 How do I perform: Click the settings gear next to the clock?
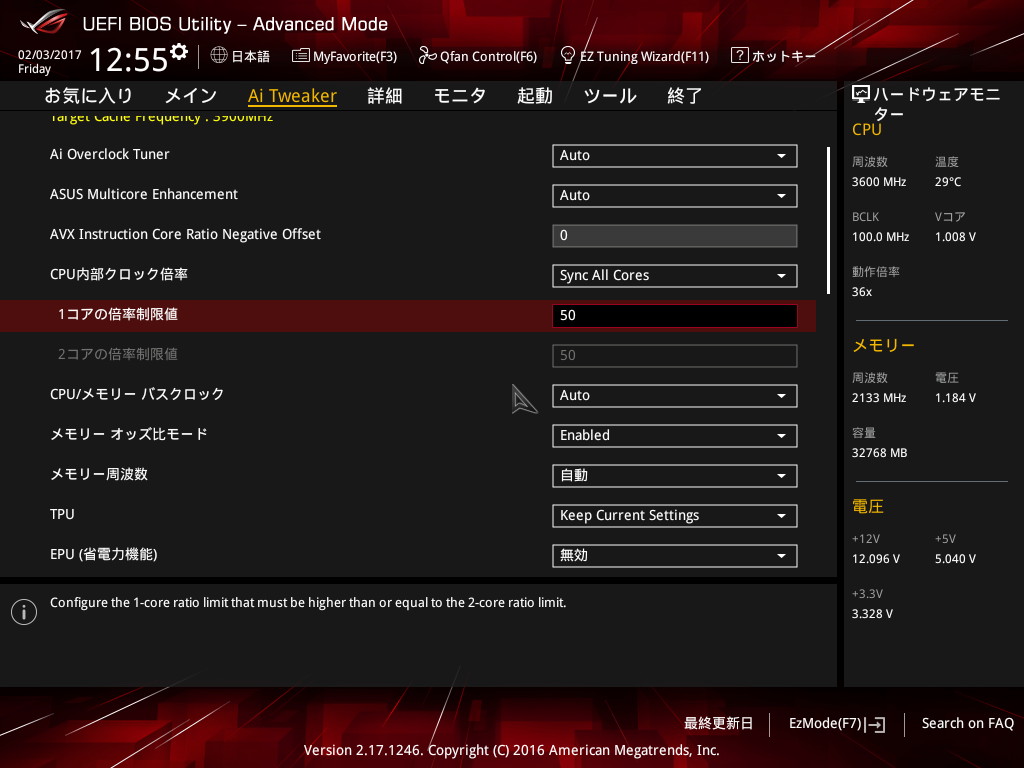(179, 51)
